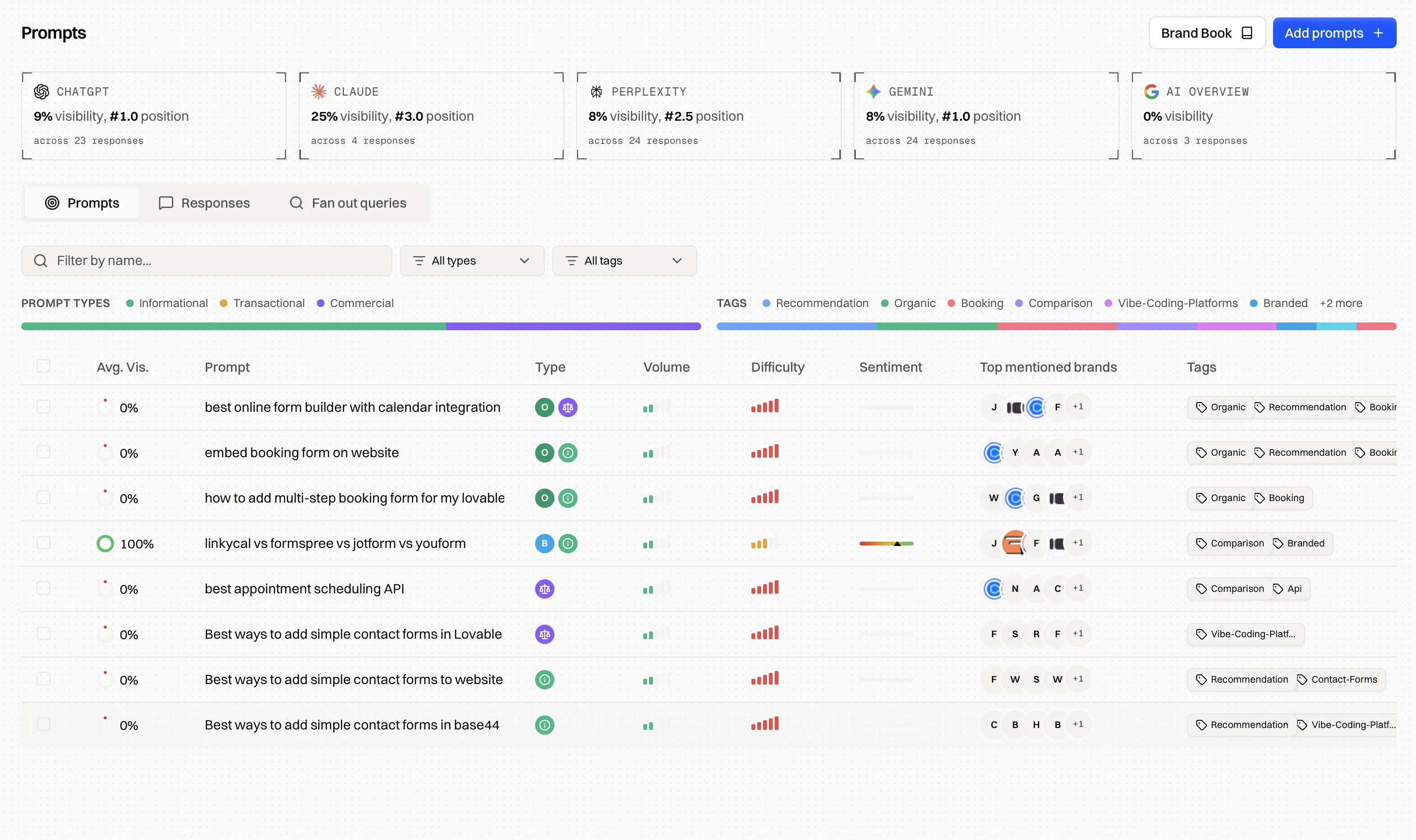This screenshot has width=1416, height=840.
Task: Click the Google AI Overview icon
Action: click(1151, 91)
